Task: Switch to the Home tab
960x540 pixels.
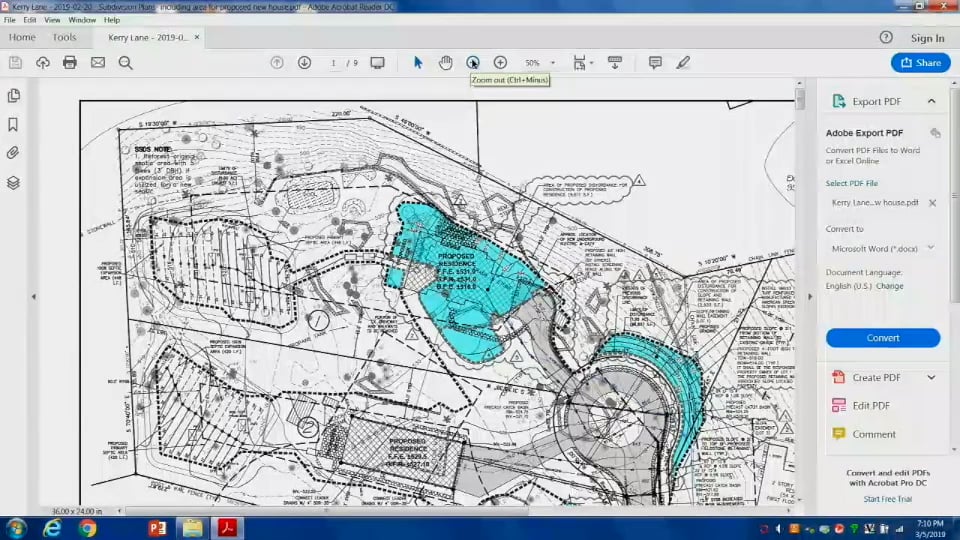Action: [22, 37]
